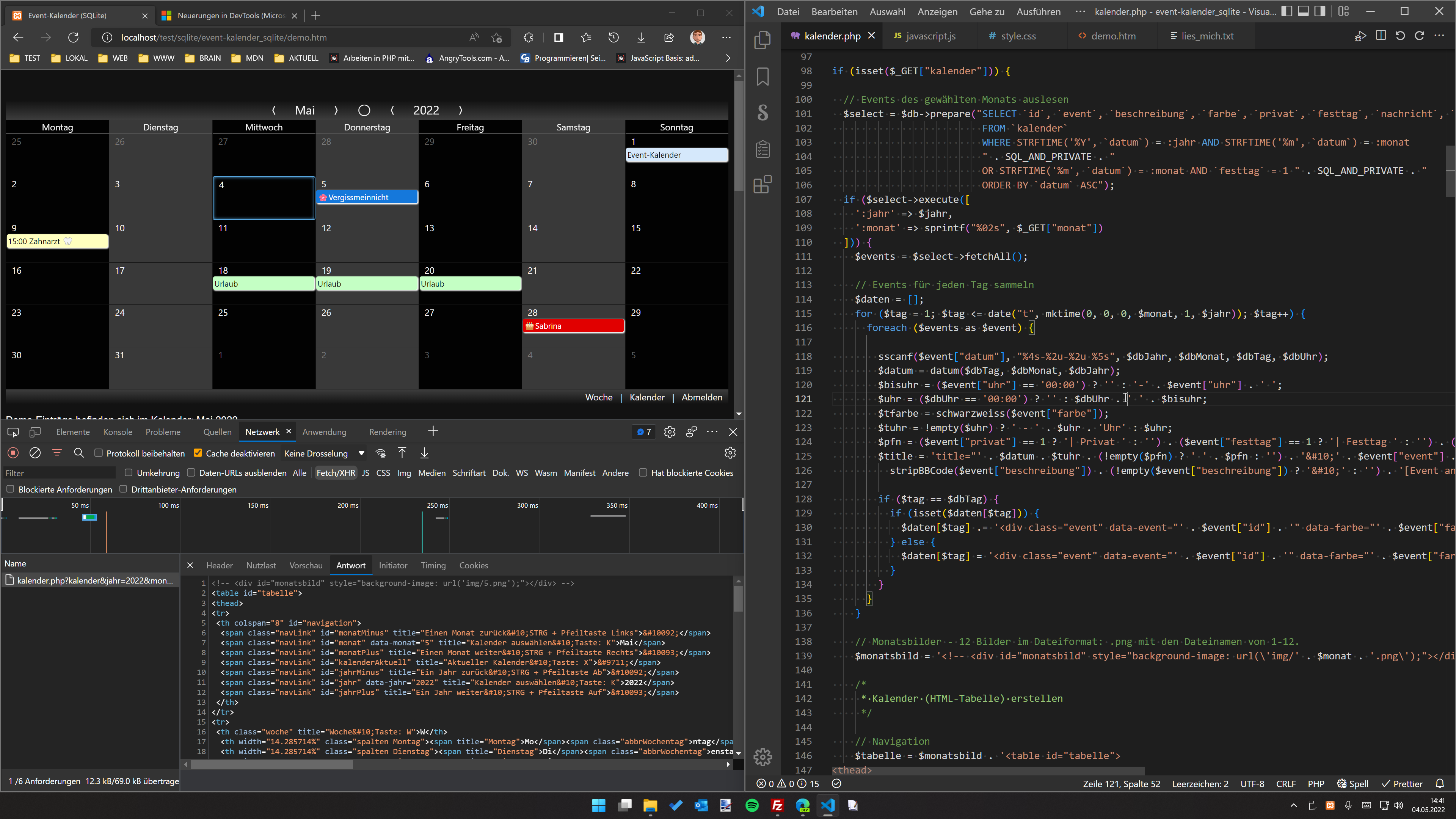The image size is (1456, 819).
Task: Enable the Protokoll beibehalten checkbox
Action: tap(98, 453)
